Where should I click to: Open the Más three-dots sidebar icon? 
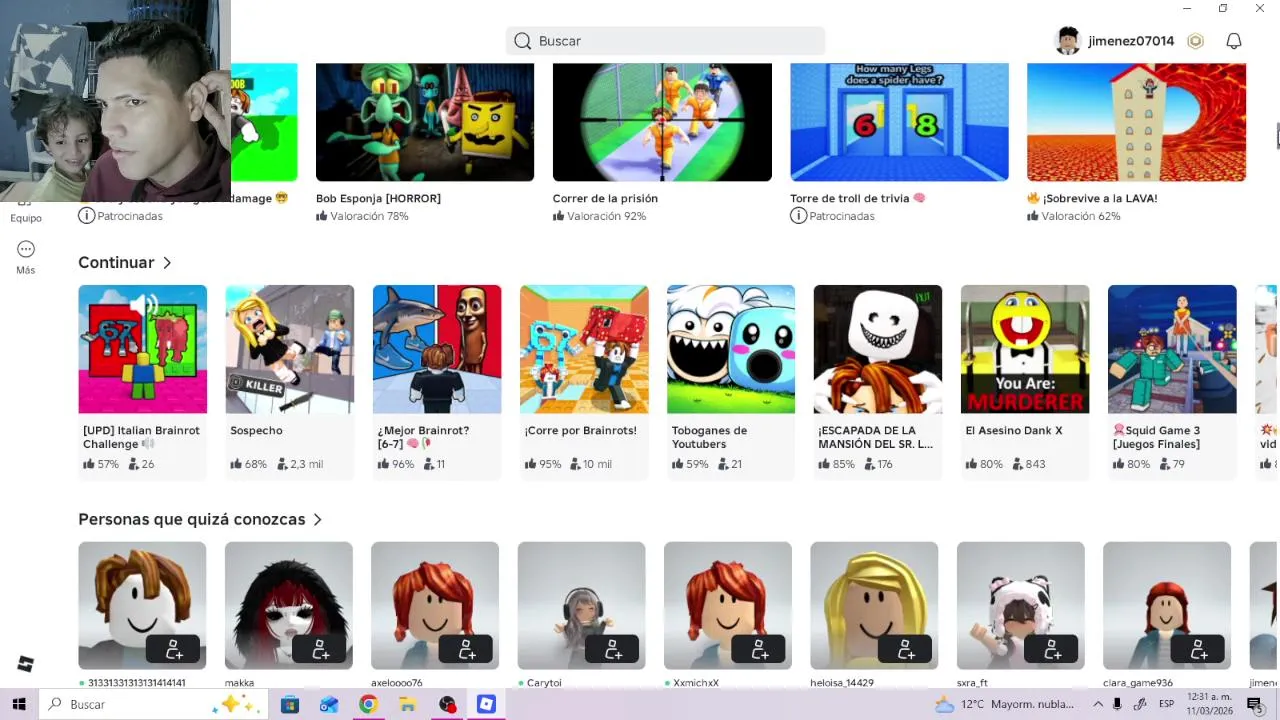pyautogui.click(x=26, y=249)
